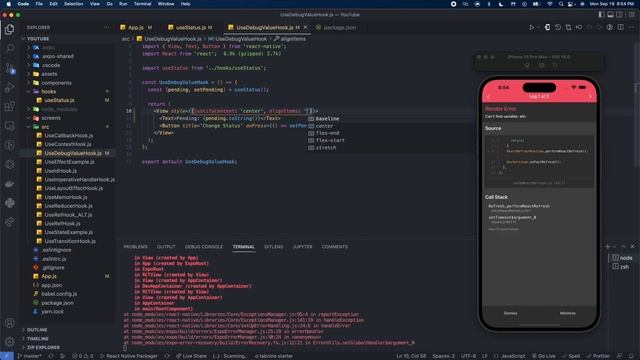Image resolution: width=640 pixels, height=360 pixels.
Task: Select the zsh terminal instance
Action: click(623, 267)
